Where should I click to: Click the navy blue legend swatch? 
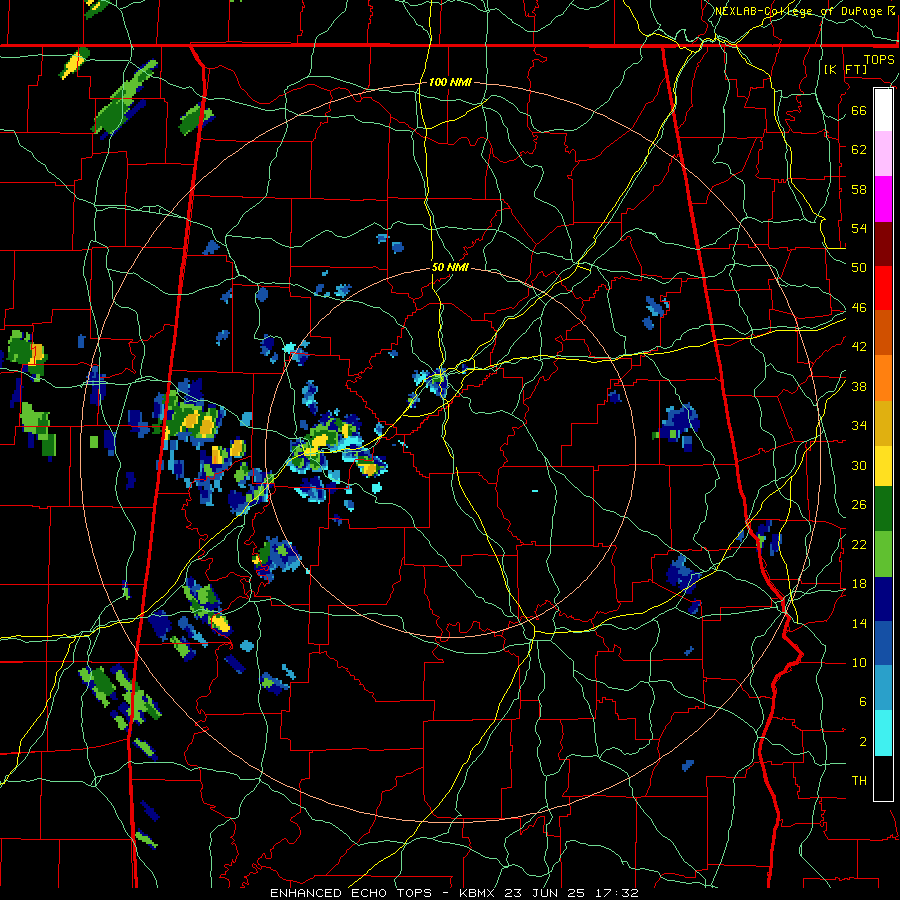tap(883, 599)
